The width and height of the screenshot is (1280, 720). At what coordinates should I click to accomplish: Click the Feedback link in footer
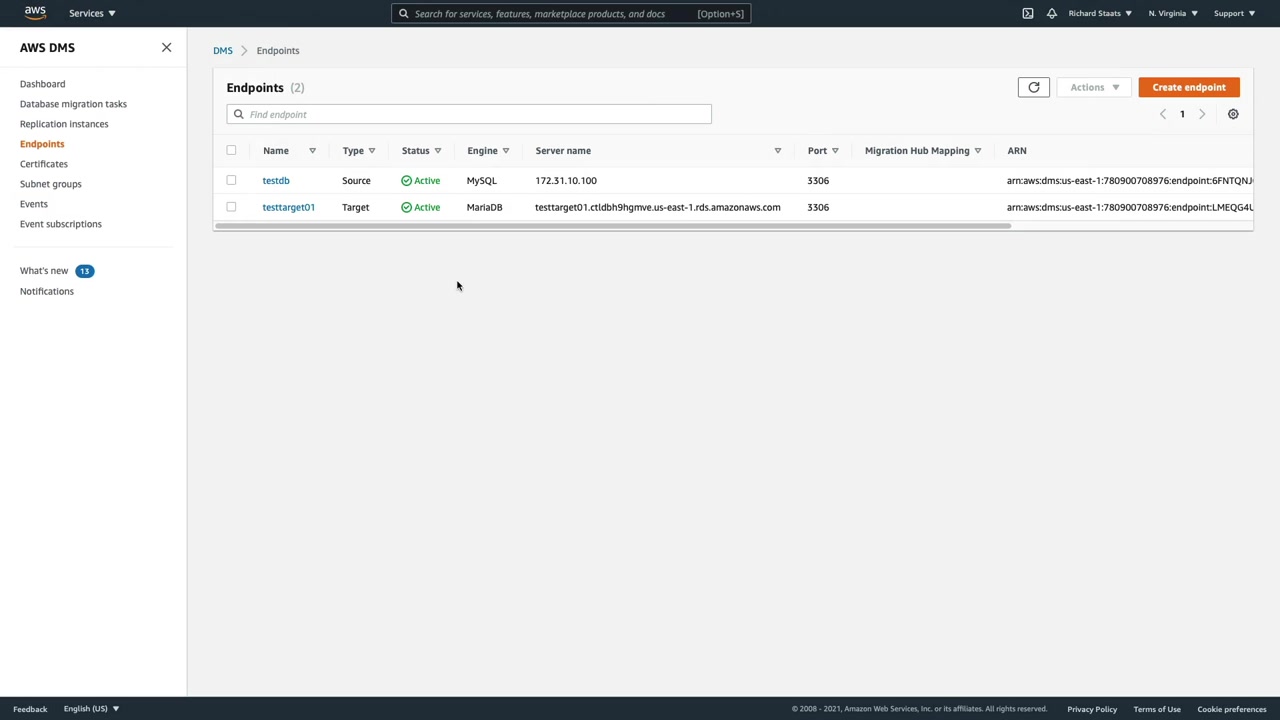30,709
